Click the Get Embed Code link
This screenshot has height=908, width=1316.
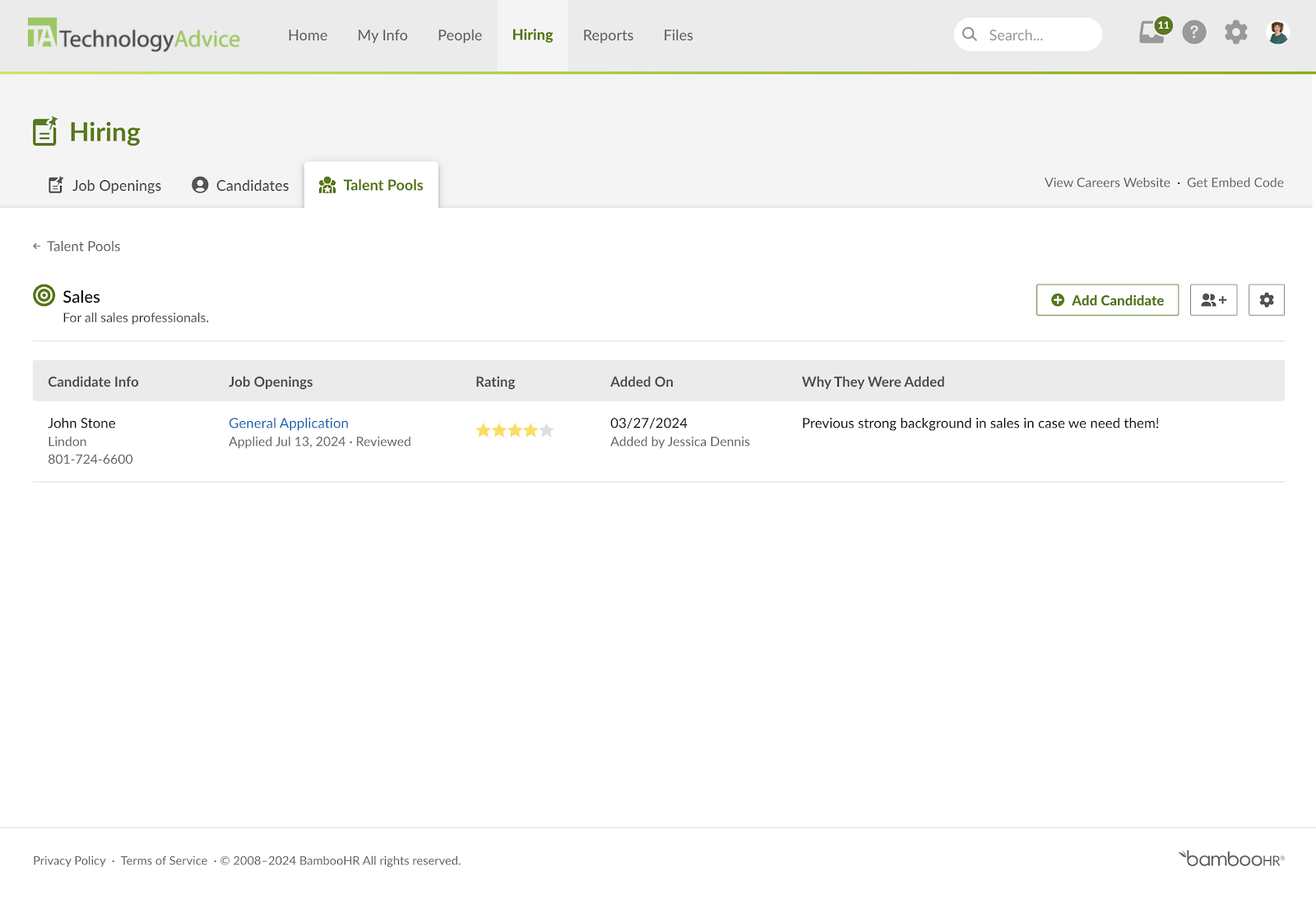(1235, 183)
